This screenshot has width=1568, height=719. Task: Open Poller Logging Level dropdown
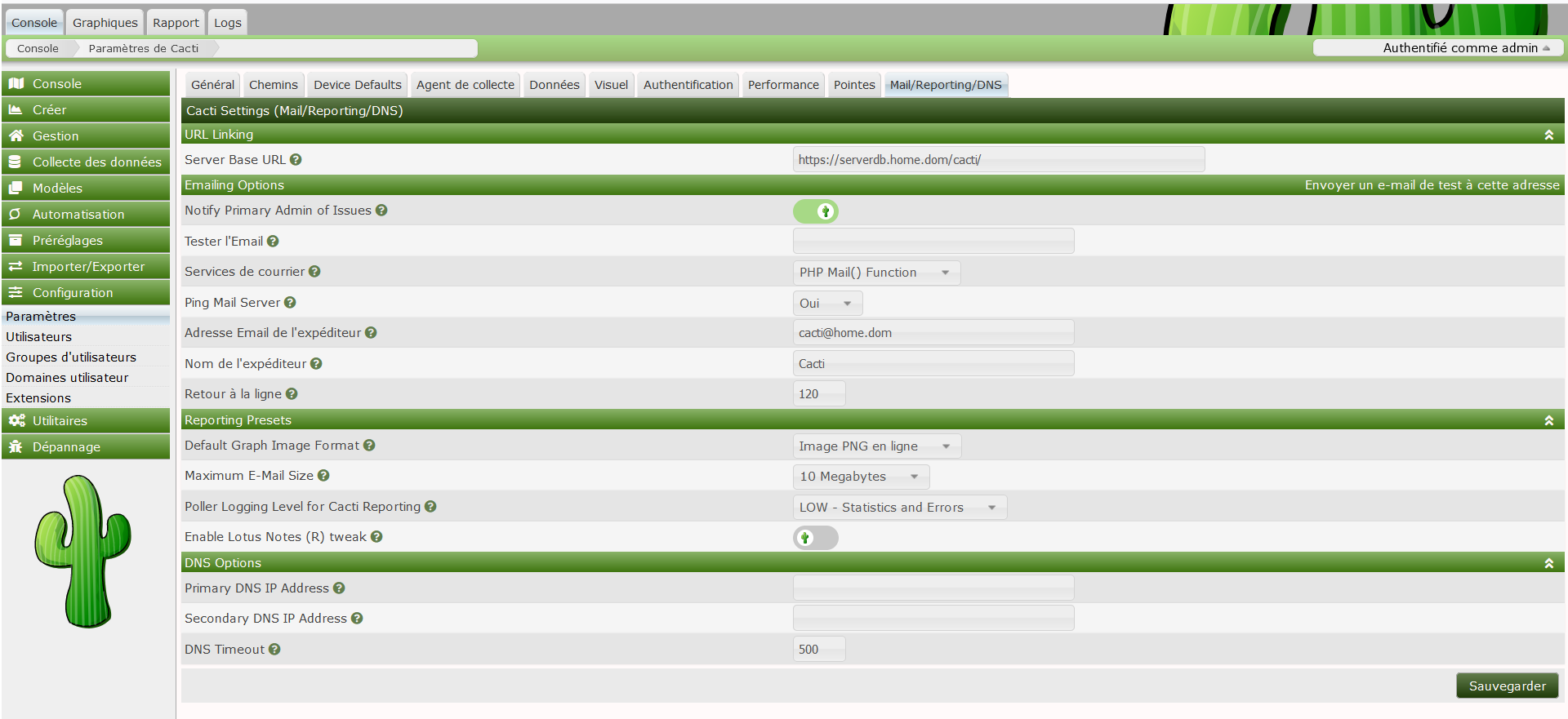[899, 508]
